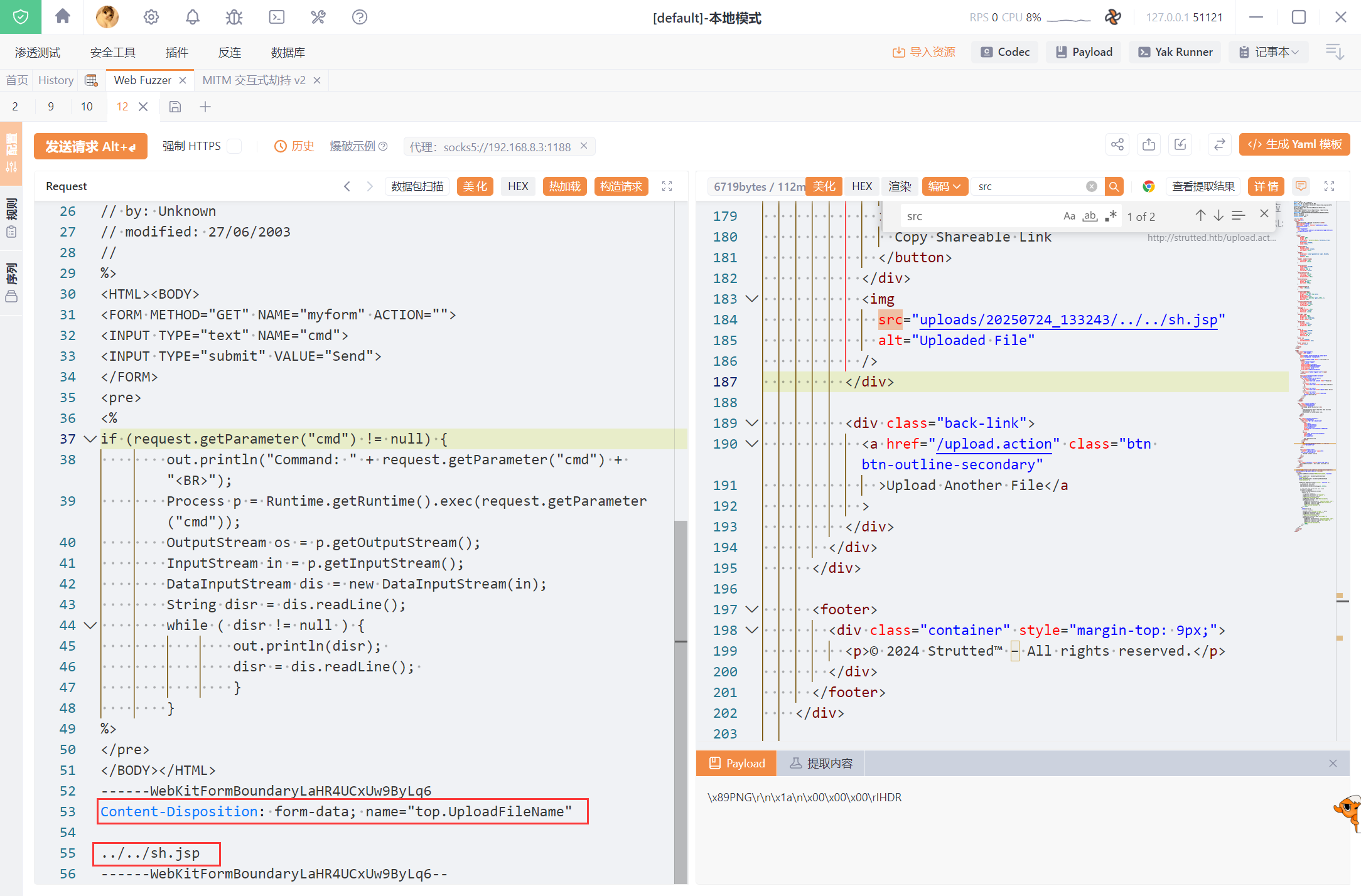1361x896 pixels.
Task: Click the 生成 Yaml 模板 button
Action: click(1294, 145)
